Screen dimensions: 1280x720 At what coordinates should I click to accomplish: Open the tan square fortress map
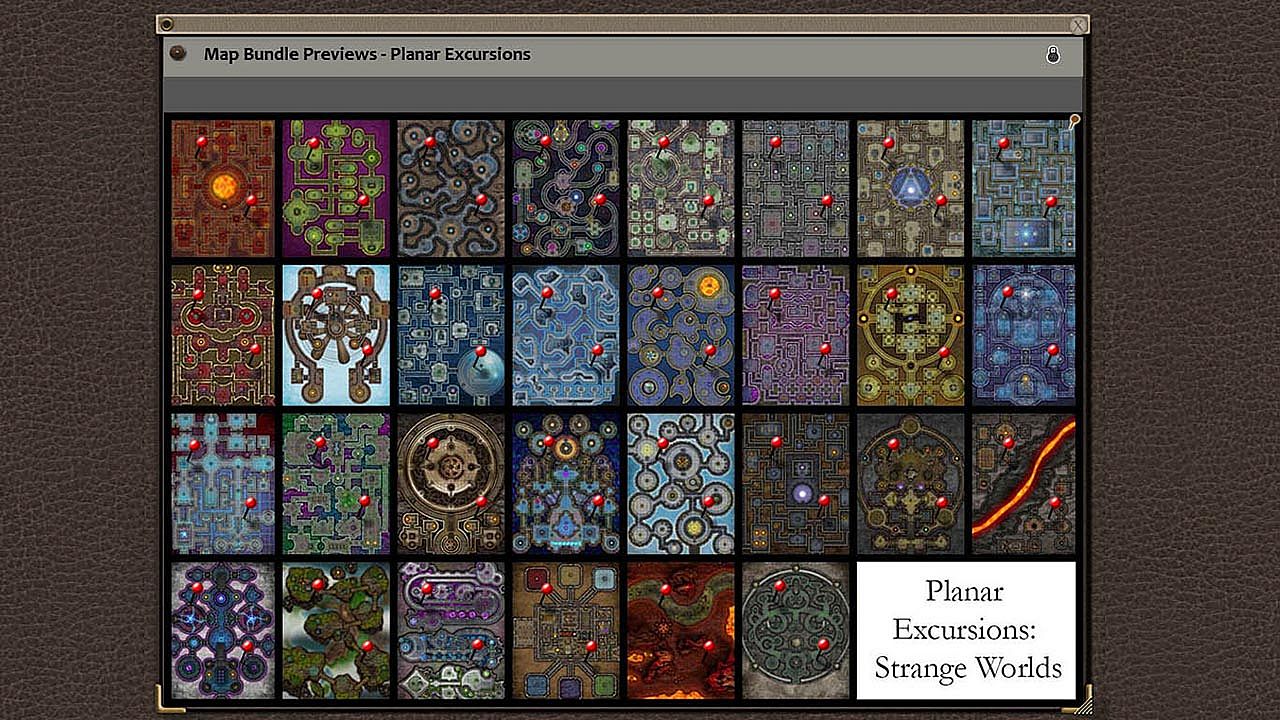coord(566,630)
